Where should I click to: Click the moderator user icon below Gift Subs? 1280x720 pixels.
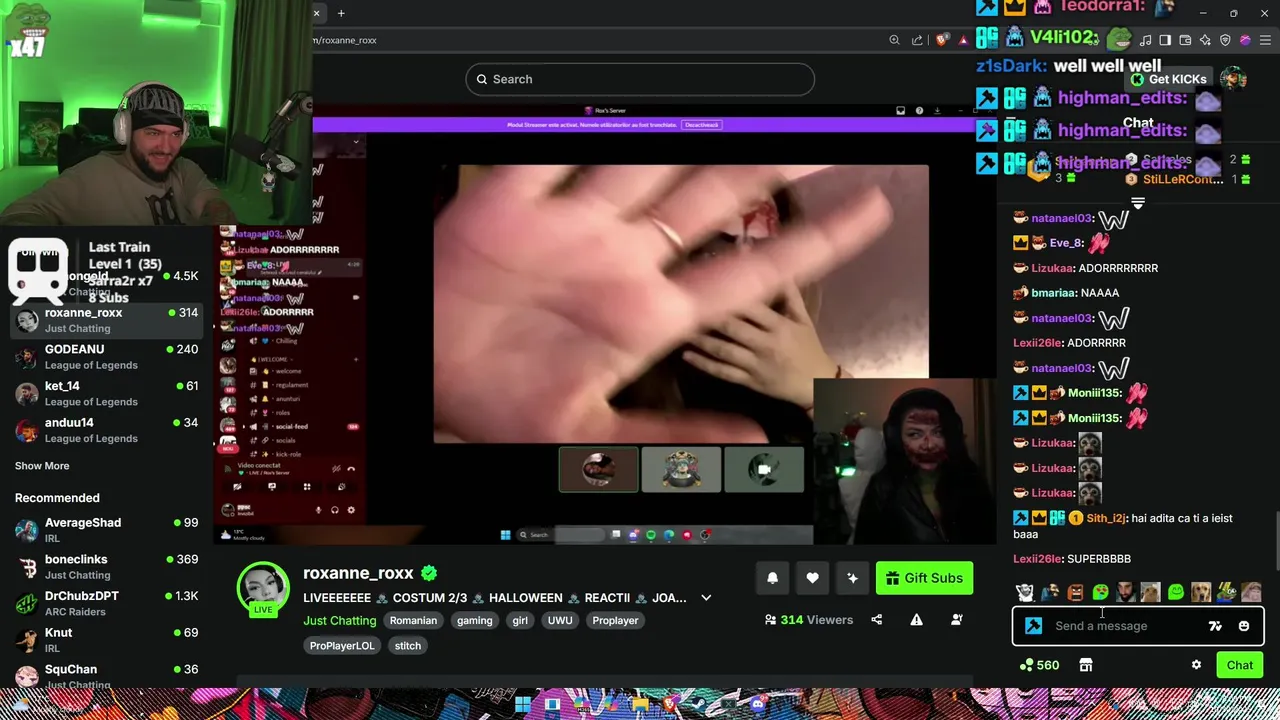point(956,620)
